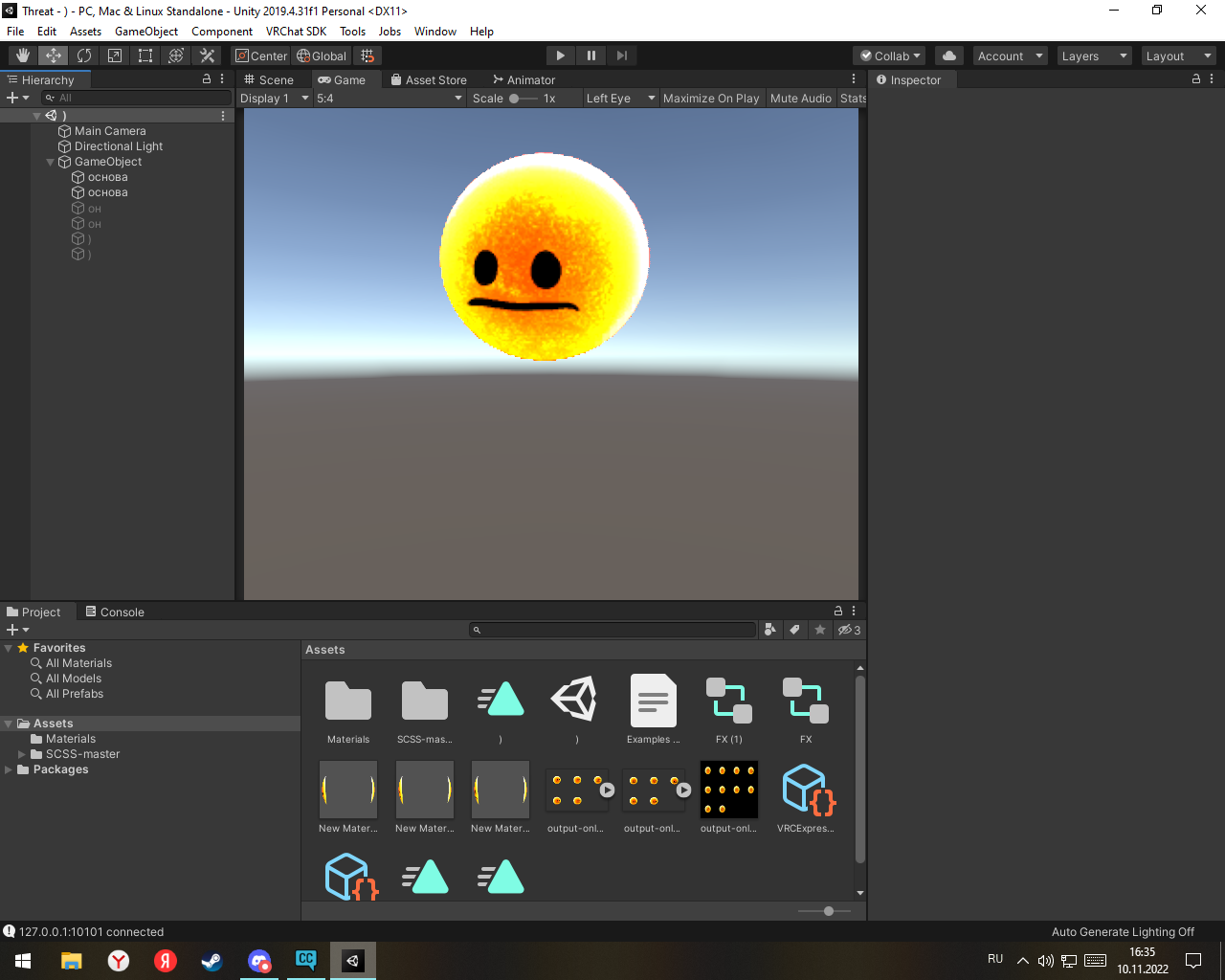Screen dimensions: 1225x980
Task: Select the Scale tool
Action: (115, 56)
